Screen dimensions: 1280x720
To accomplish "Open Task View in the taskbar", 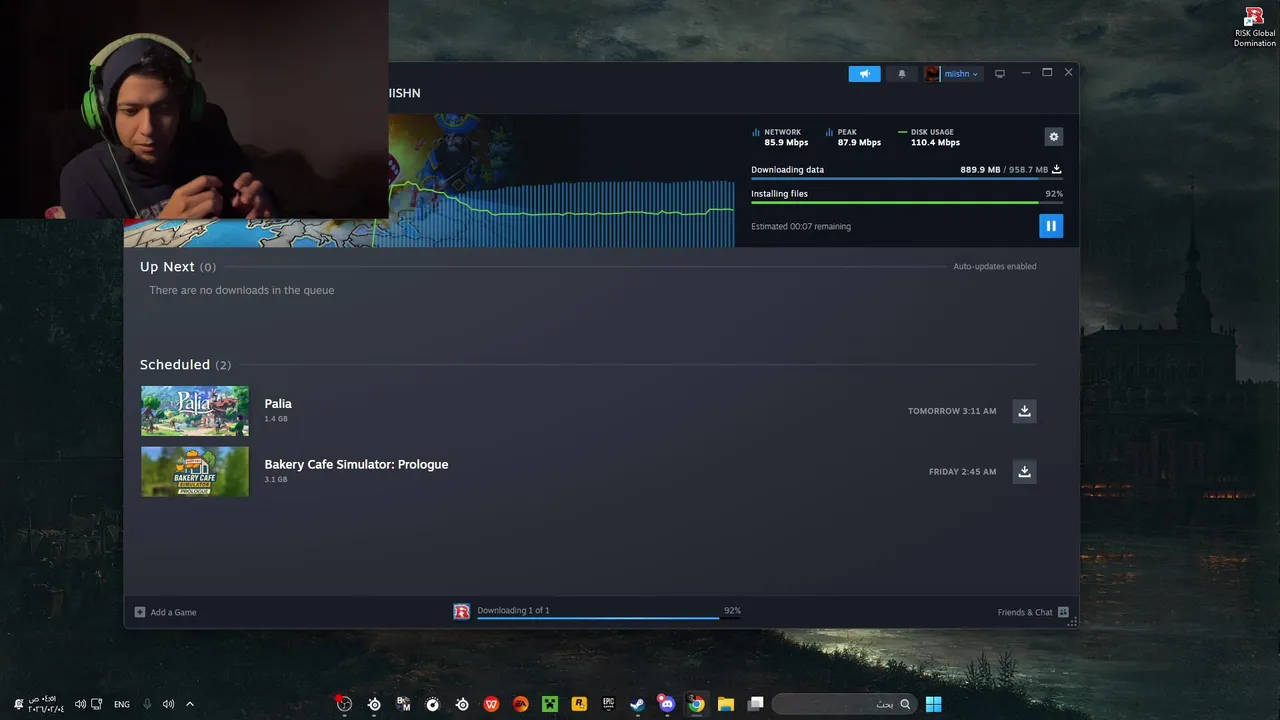I will tap(756, 704).
